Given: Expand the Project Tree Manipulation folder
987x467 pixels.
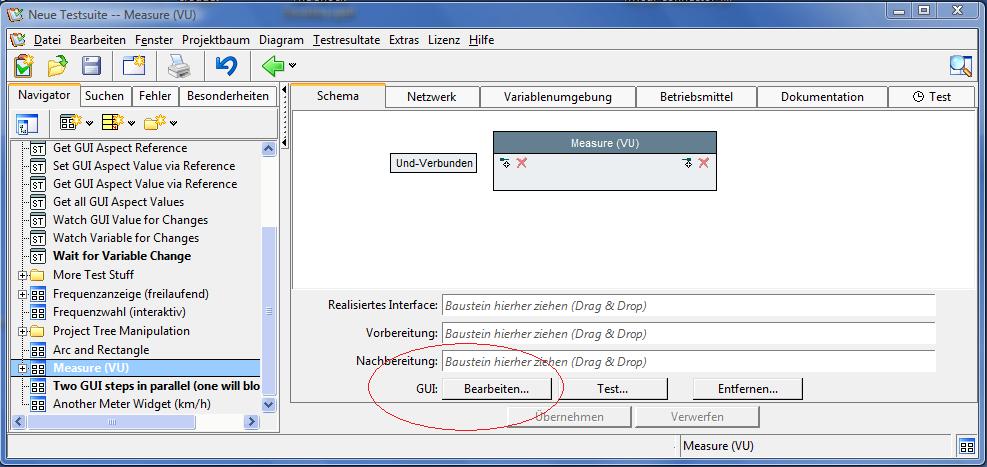Looking at the screenshot, I should [x=22, y=331].
